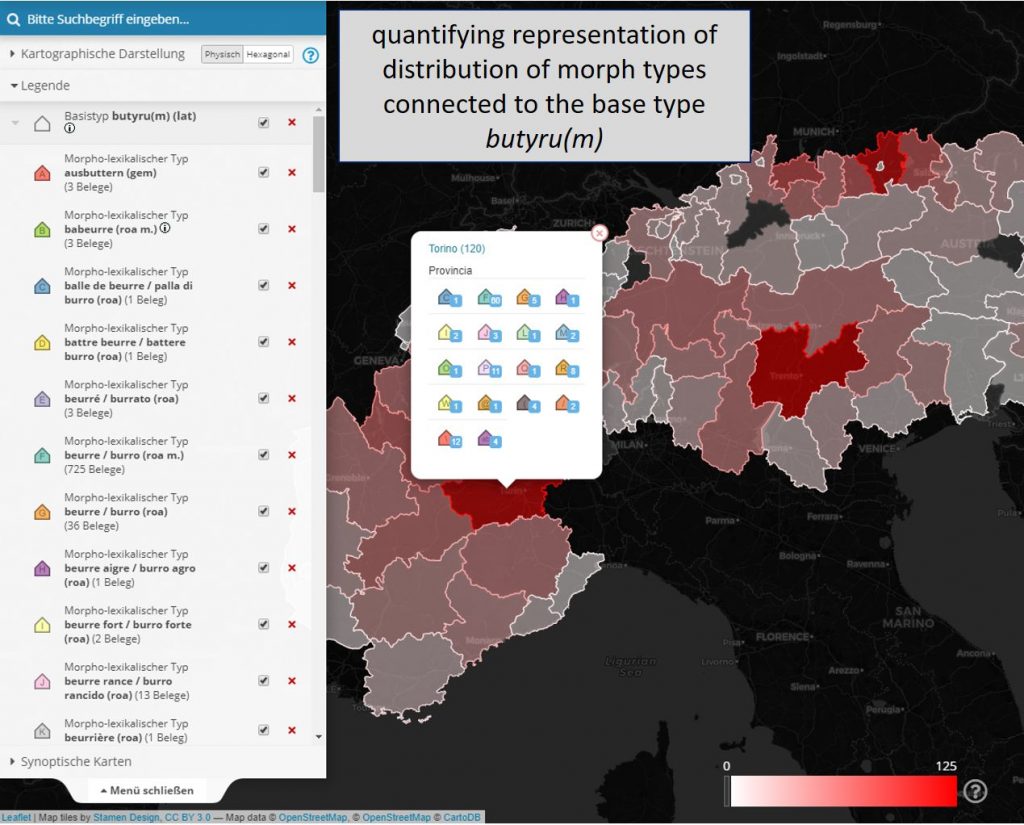Expand the Synoptische Karten section
Viewport: 1024px width, 825px height.
coord(75,762)
